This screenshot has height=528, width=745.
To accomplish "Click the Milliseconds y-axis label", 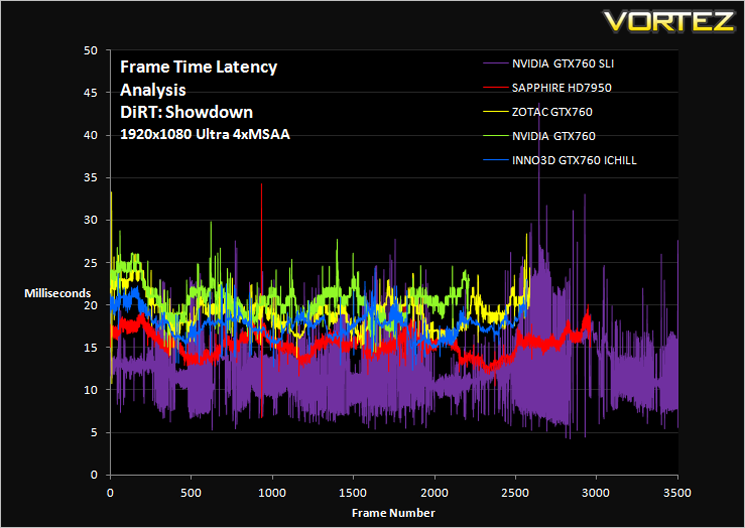I will click(57, 293).
